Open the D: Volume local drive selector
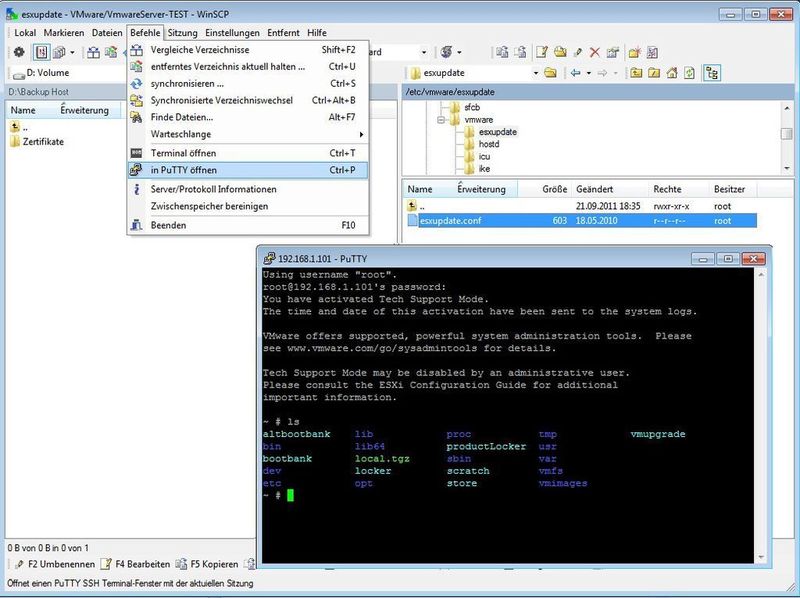 (66, 73)
